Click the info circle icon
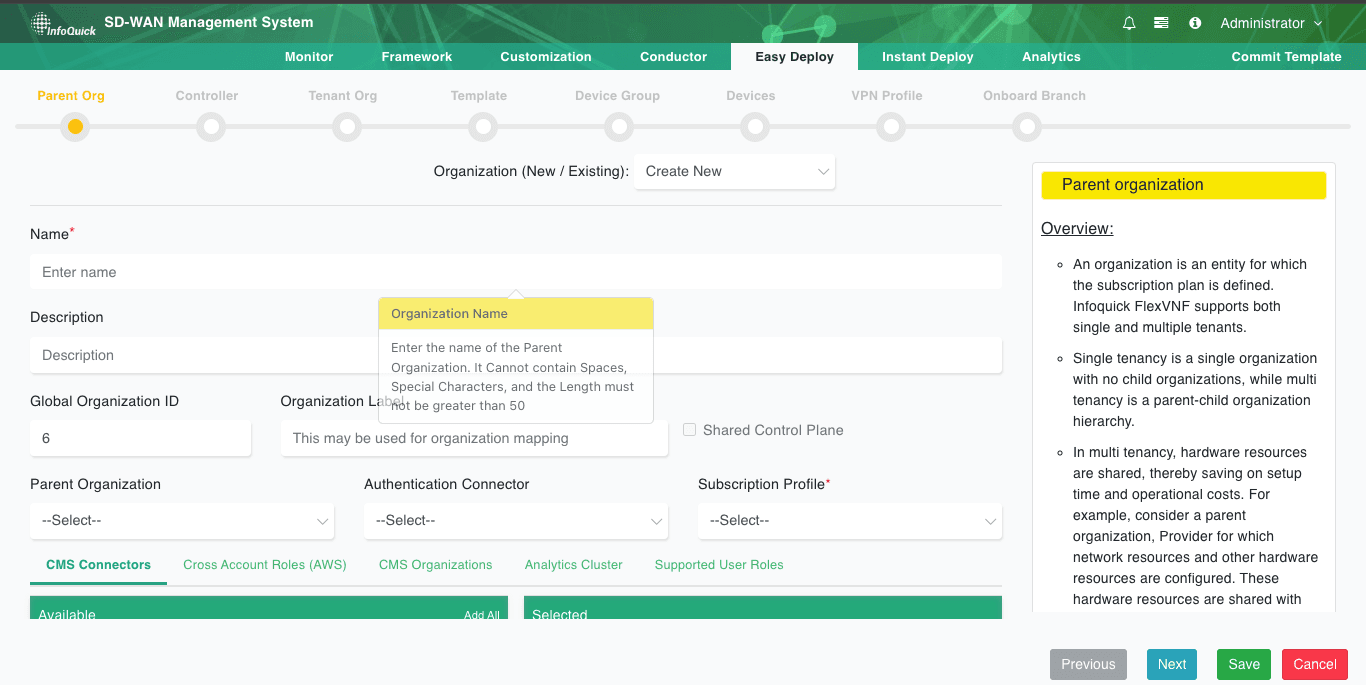This screenshot has height=685, width=1366. pos(1195,23)
